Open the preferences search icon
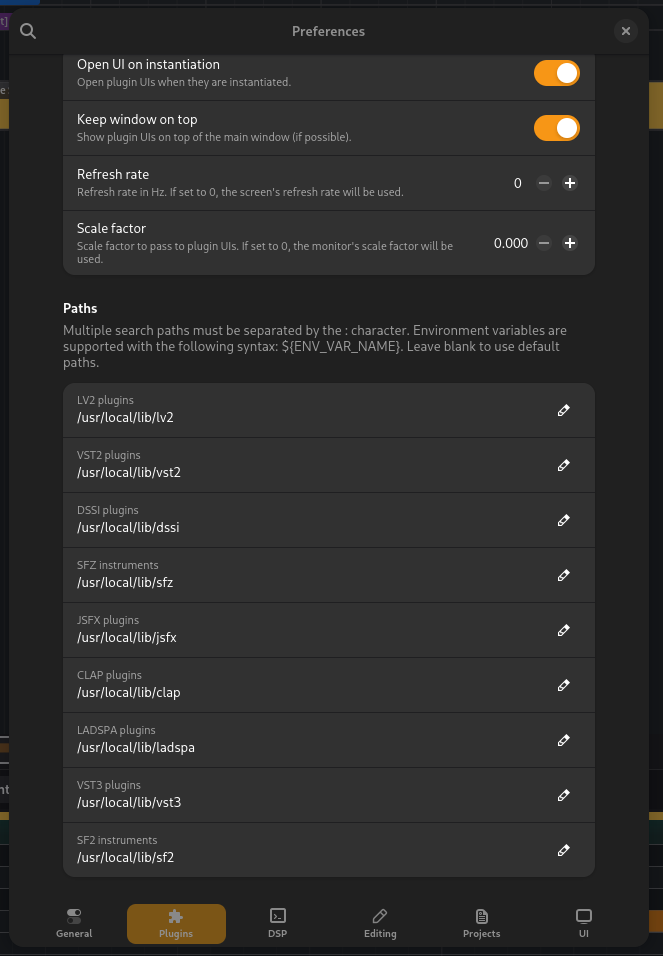The image size is (663, 956). [28, 31]
